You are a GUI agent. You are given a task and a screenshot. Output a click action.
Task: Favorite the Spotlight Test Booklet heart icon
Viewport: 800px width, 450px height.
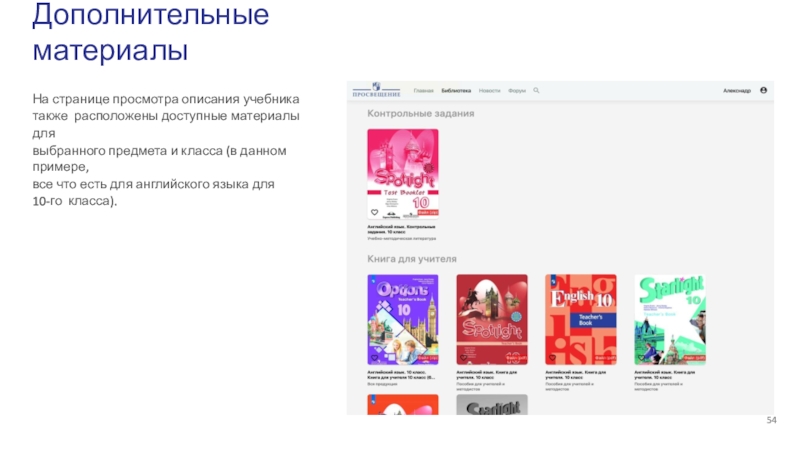tap(374, 212)
